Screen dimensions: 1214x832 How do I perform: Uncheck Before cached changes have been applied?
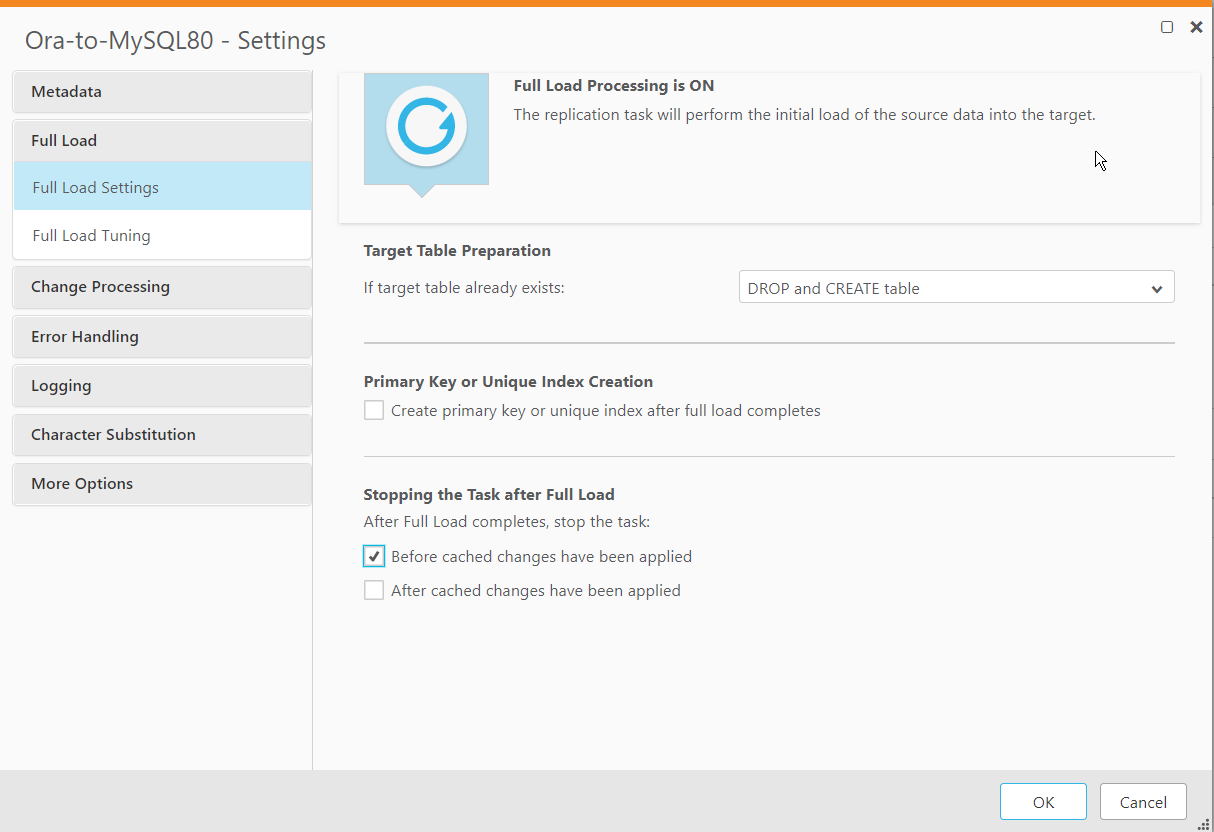[374, 556]
